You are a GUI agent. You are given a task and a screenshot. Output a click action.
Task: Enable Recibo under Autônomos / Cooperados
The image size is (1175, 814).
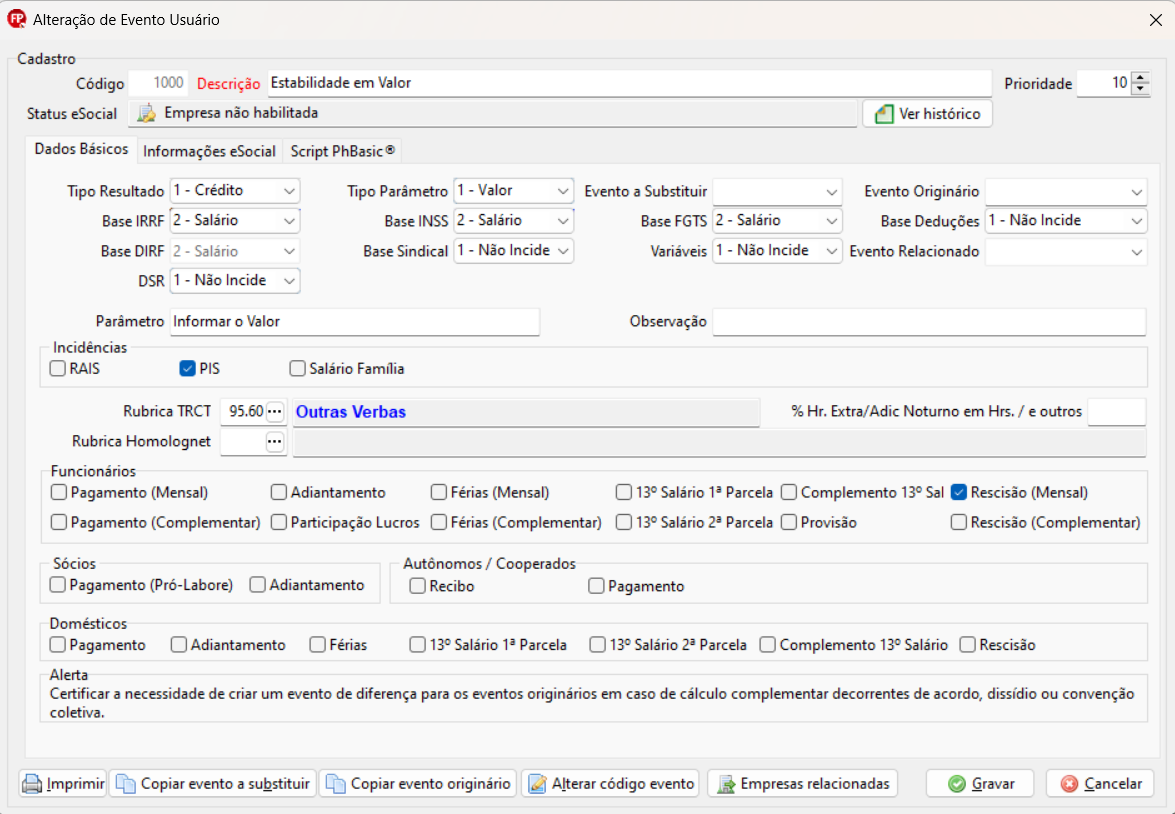417,586
